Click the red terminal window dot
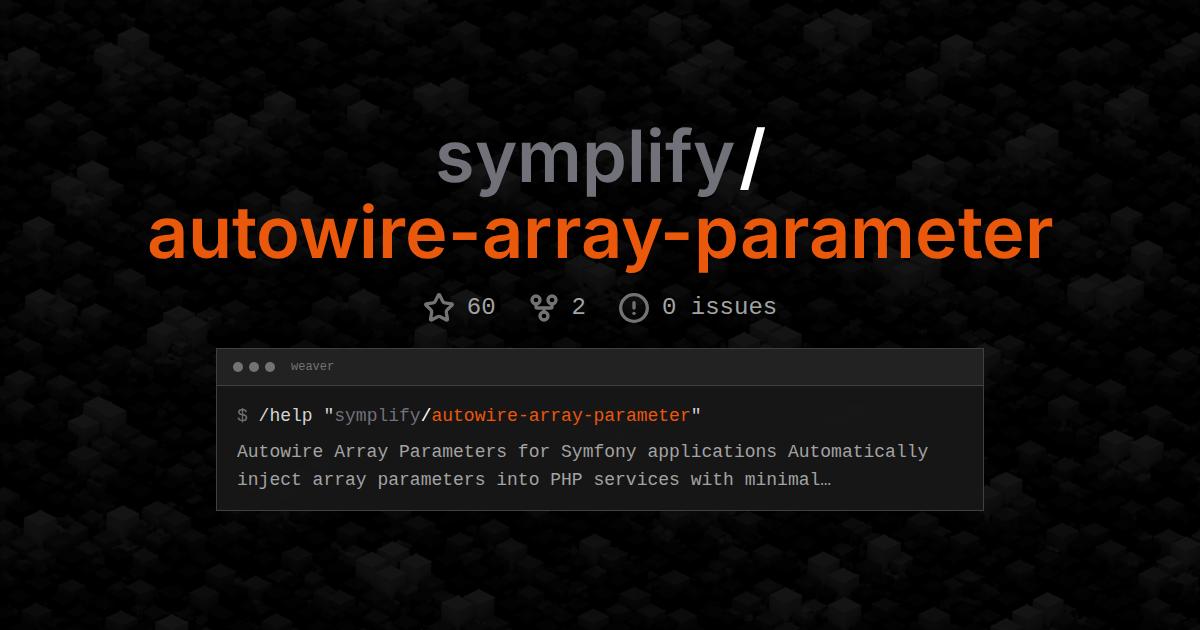This screenshot has height=630, width=1200. [240, 366]
